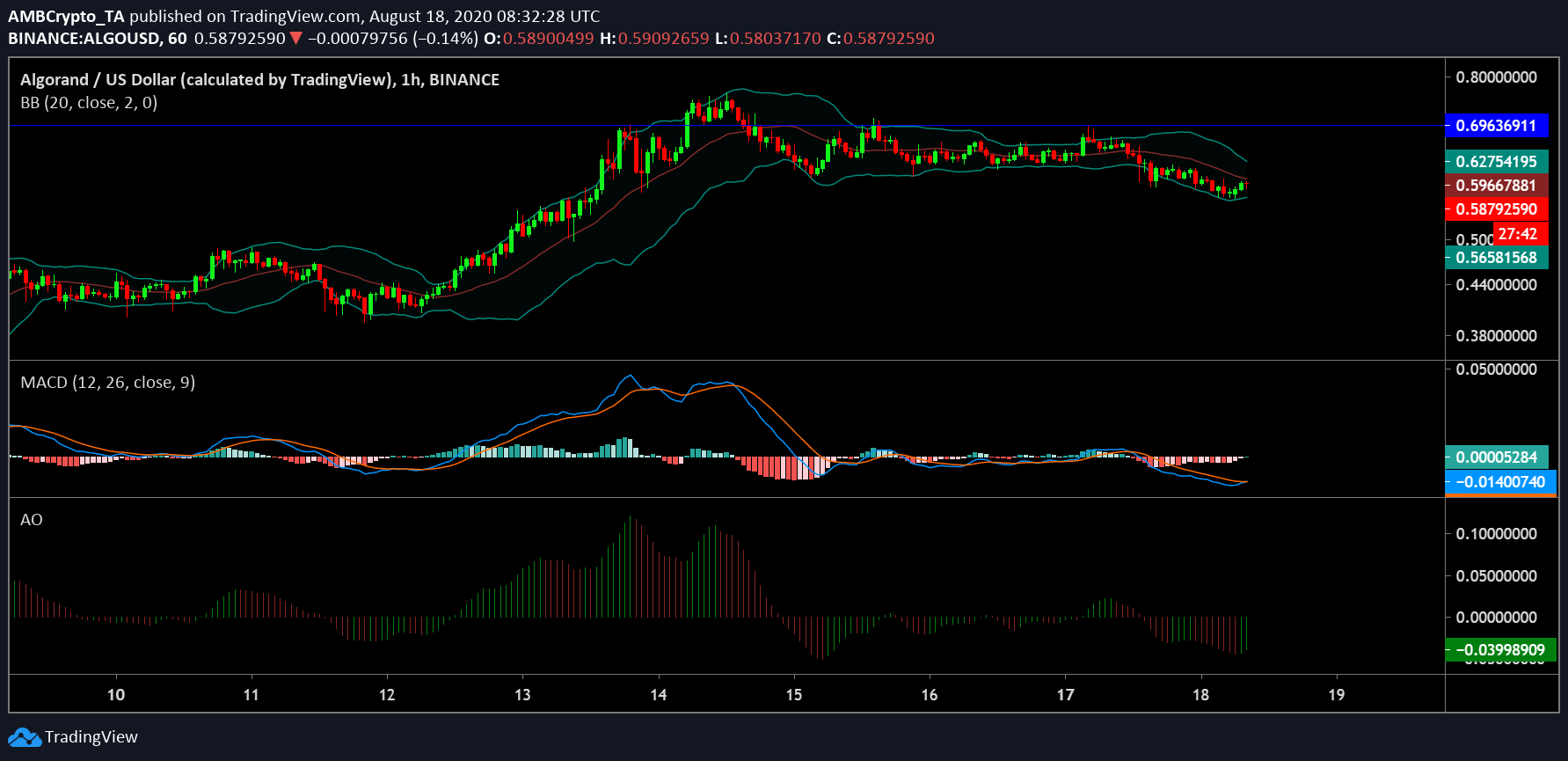Click the BINANCE:ALGOUSD, 60 symbol header

[x=98, y=39]
